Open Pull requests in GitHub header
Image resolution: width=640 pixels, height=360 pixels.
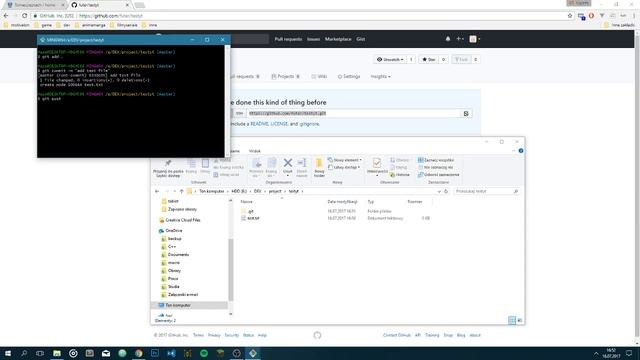[288, 39]
